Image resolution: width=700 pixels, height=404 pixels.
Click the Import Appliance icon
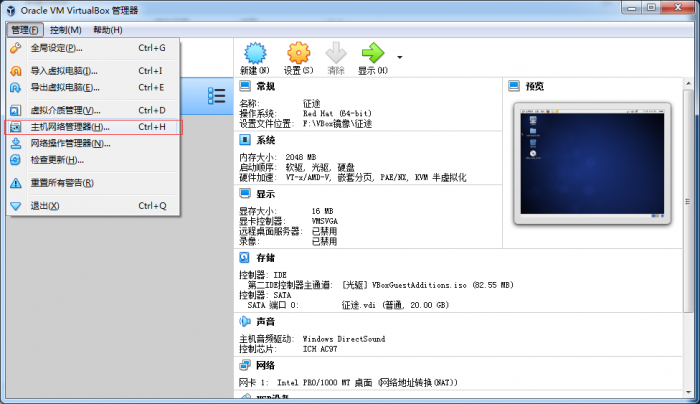coord(16,71)
